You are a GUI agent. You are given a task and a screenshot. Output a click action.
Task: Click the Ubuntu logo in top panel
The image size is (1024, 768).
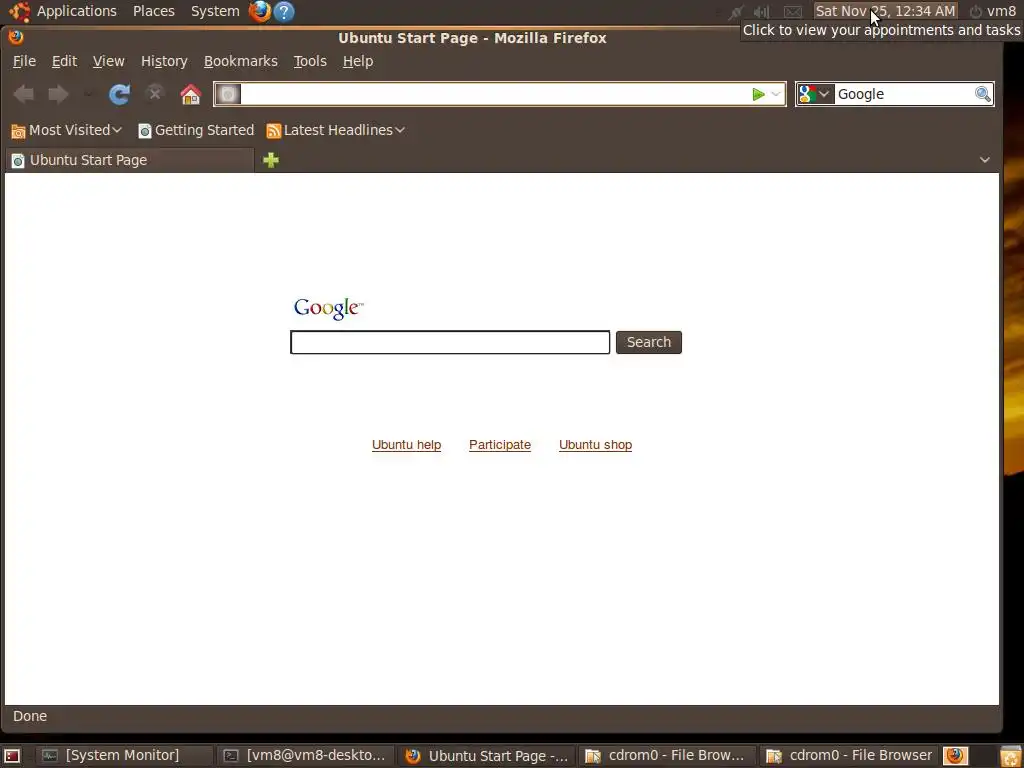[x=20, y=11]
